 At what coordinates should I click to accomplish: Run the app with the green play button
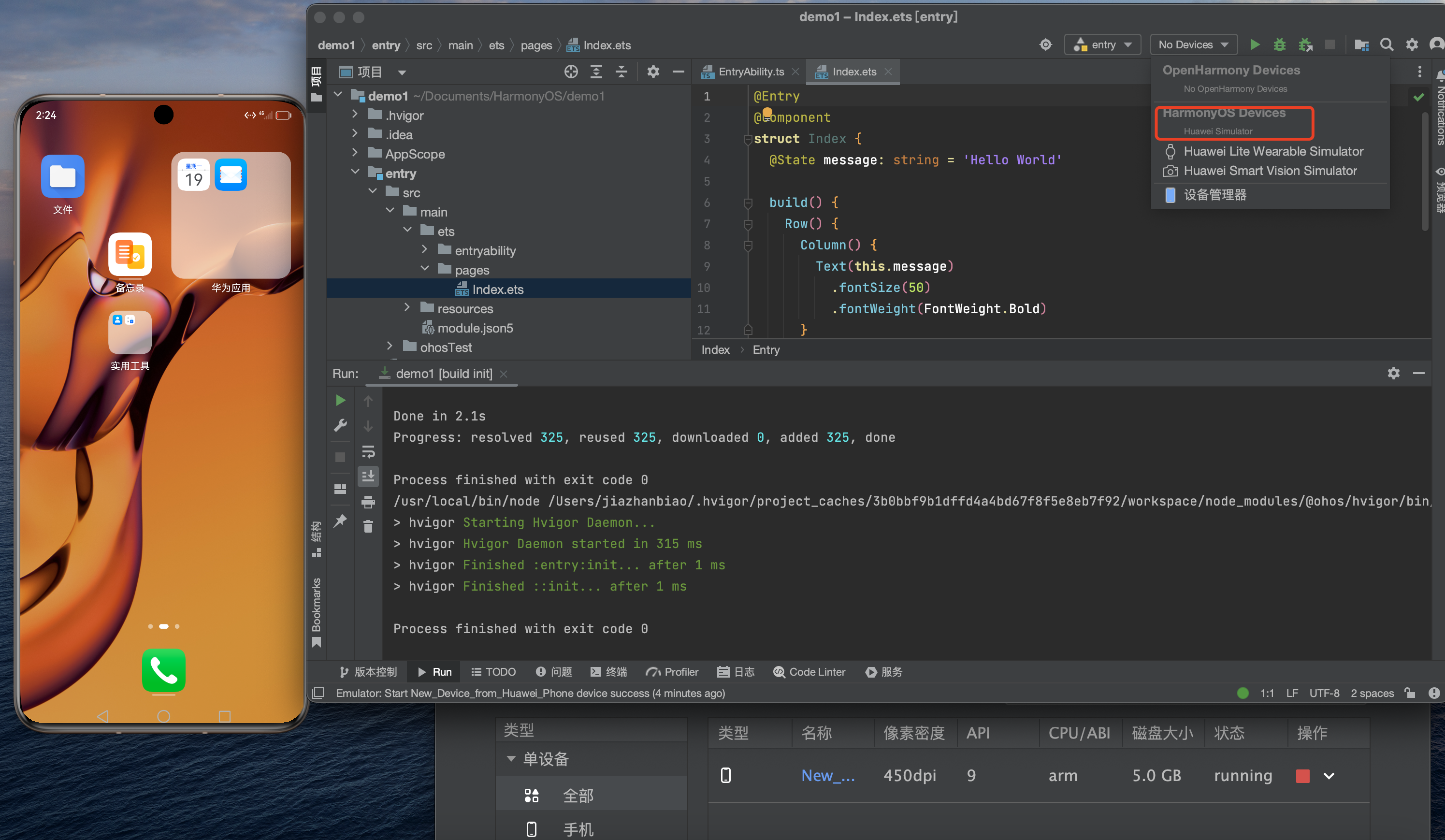[1255, 45]
